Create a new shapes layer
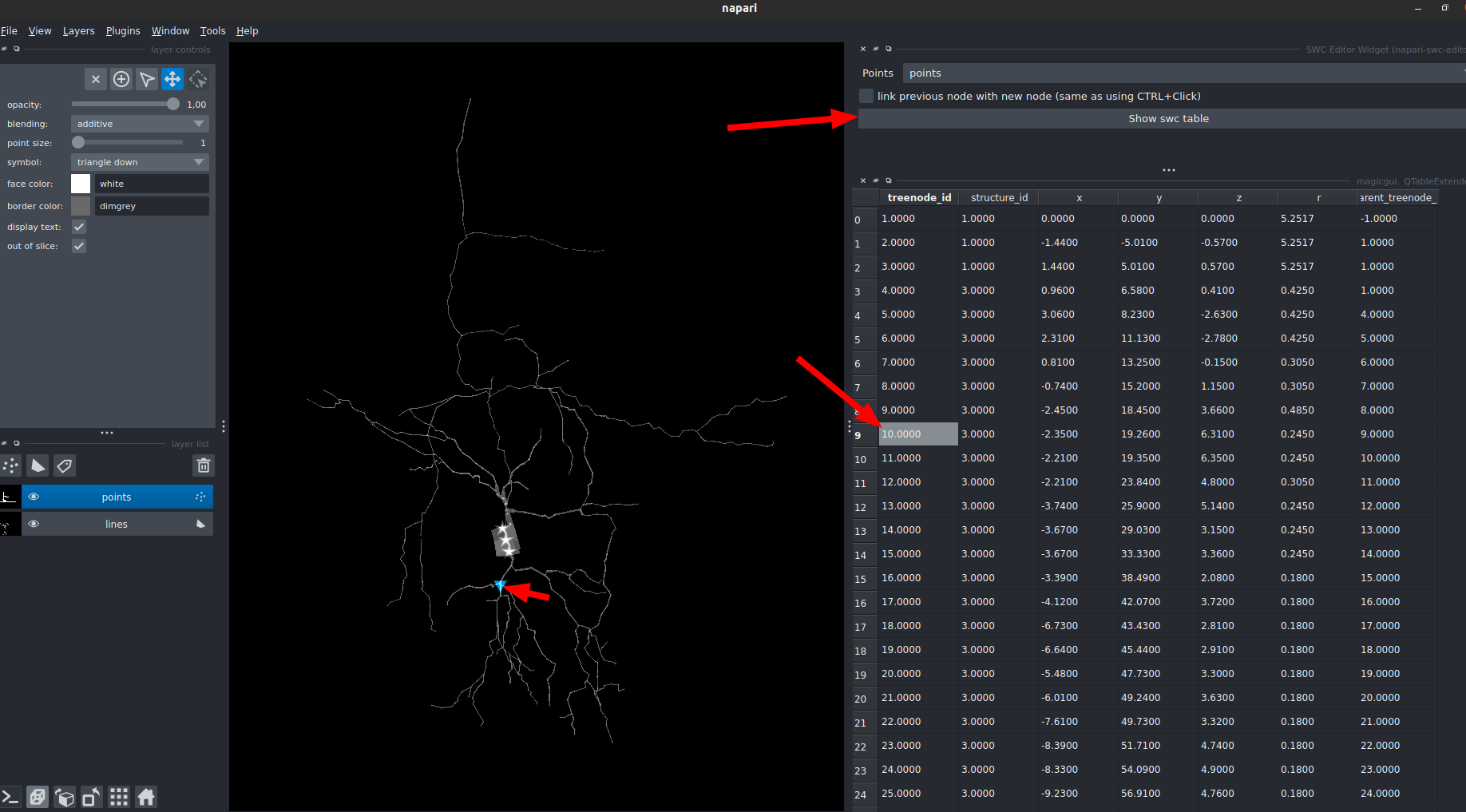1466x812 pixels. [x=38, y=465]
